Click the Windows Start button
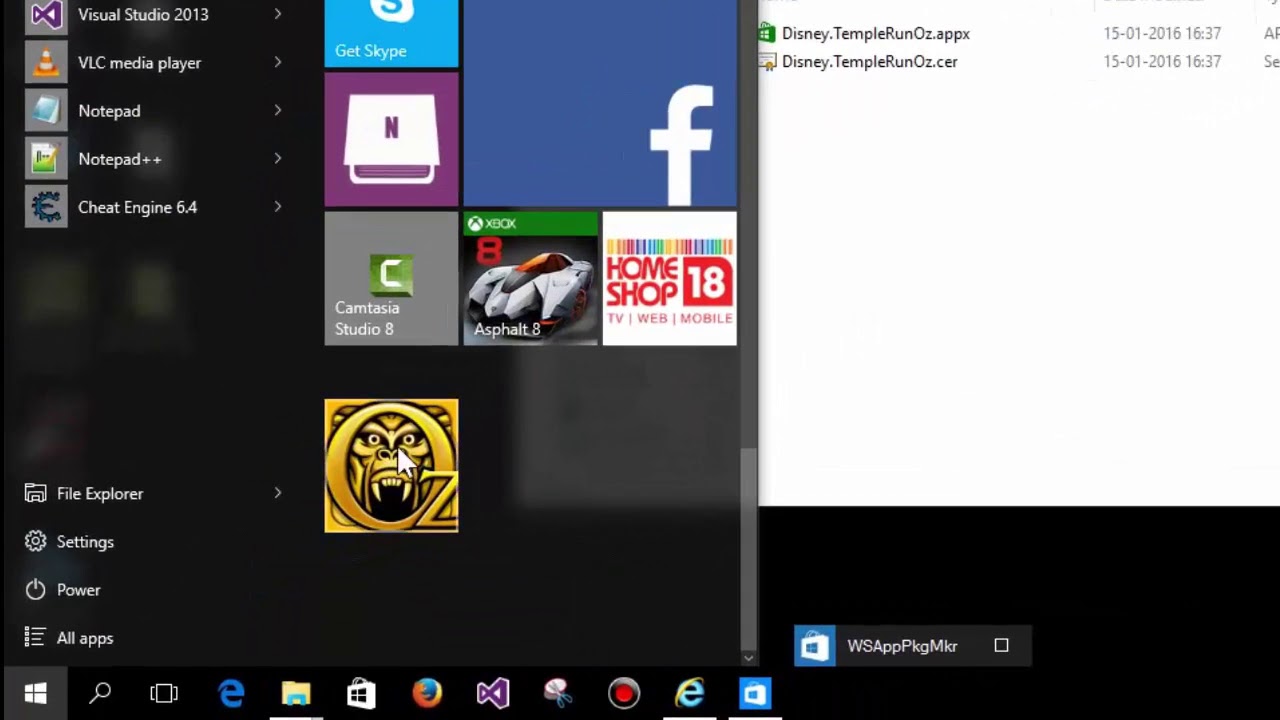1280x720 pixels. point(35,694)
